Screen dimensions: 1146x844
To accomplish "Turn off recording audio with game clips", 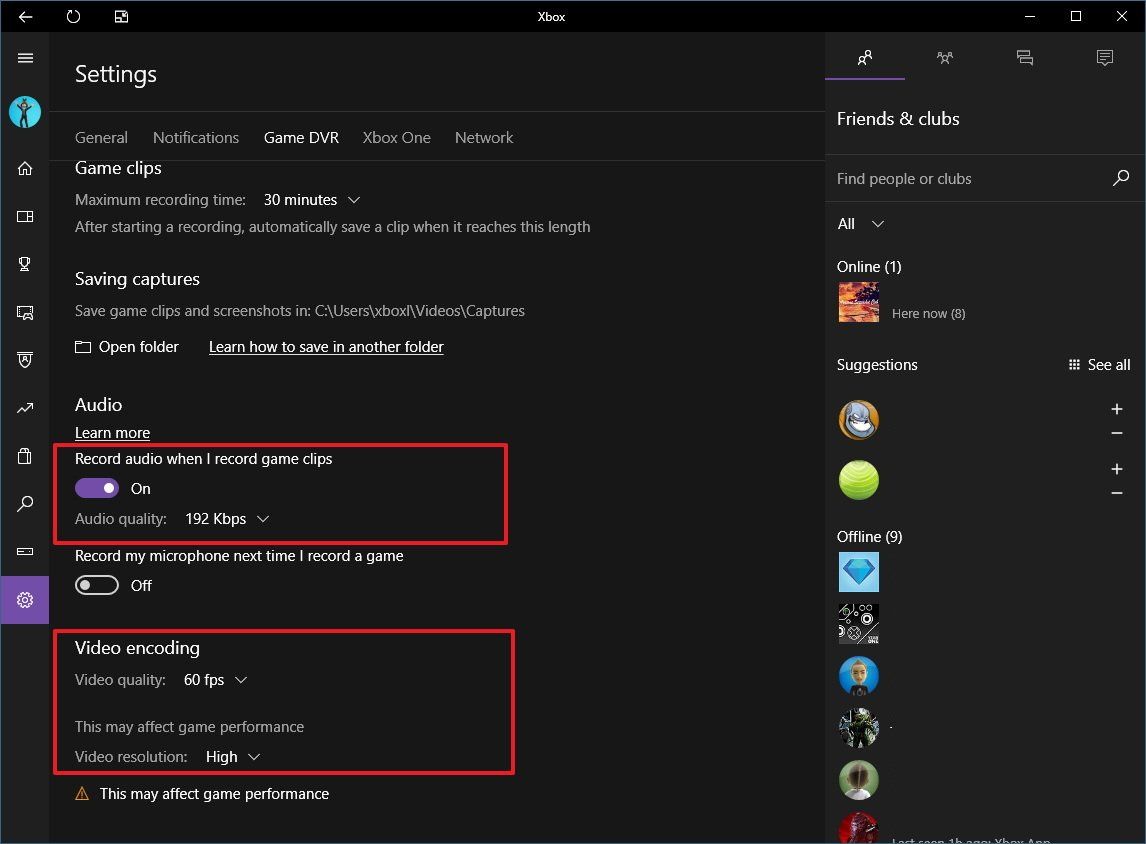I will point(97,488).
